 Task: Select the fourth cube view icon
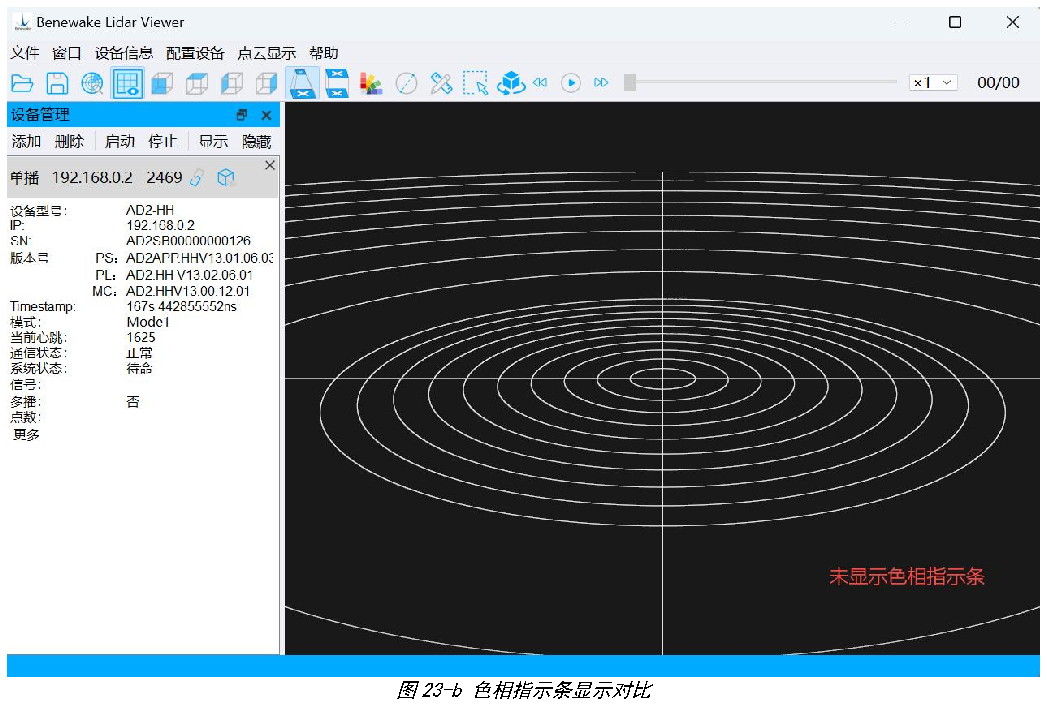tap(266, 83)
